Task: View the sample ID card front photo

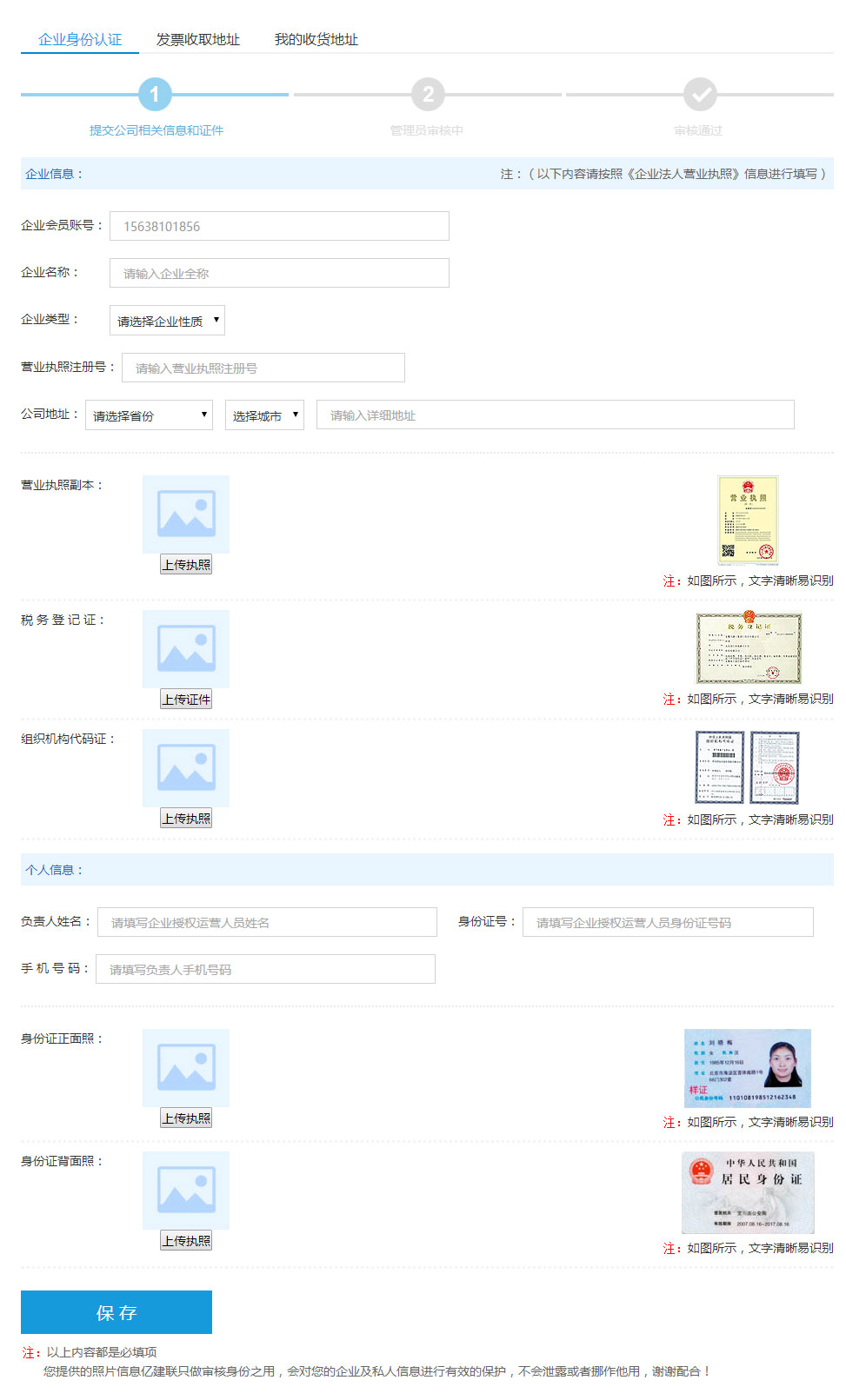Action: click(x=748, y=1068)
